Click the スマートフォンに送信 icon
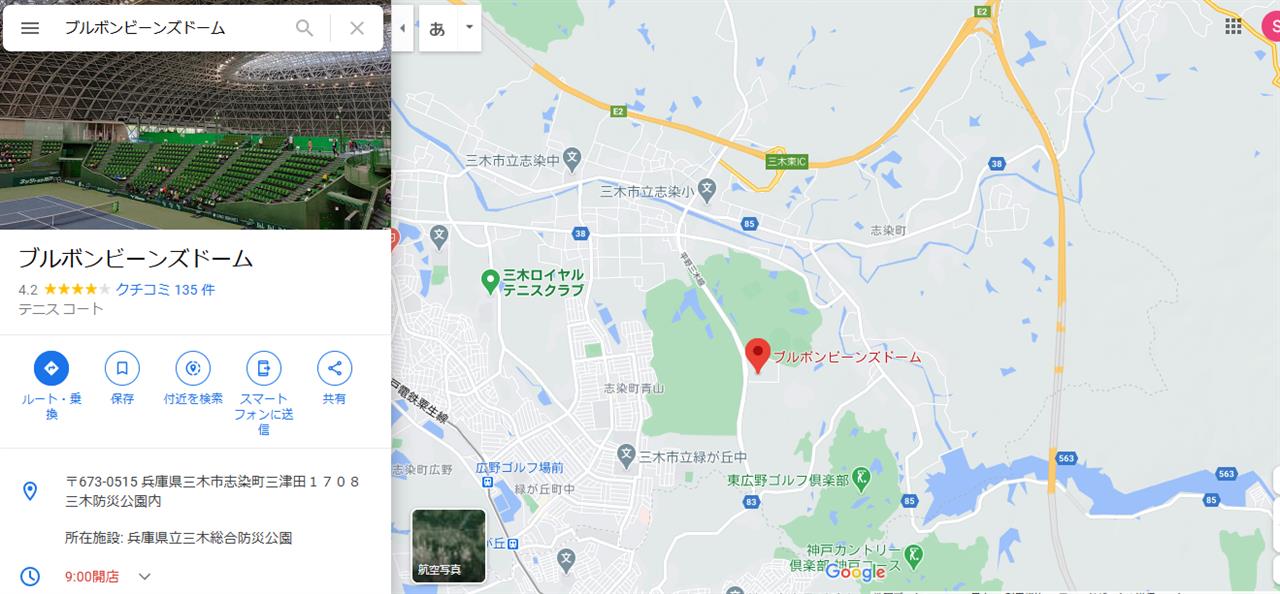Screen dimensions: 1280x594 tap(264, 368)
